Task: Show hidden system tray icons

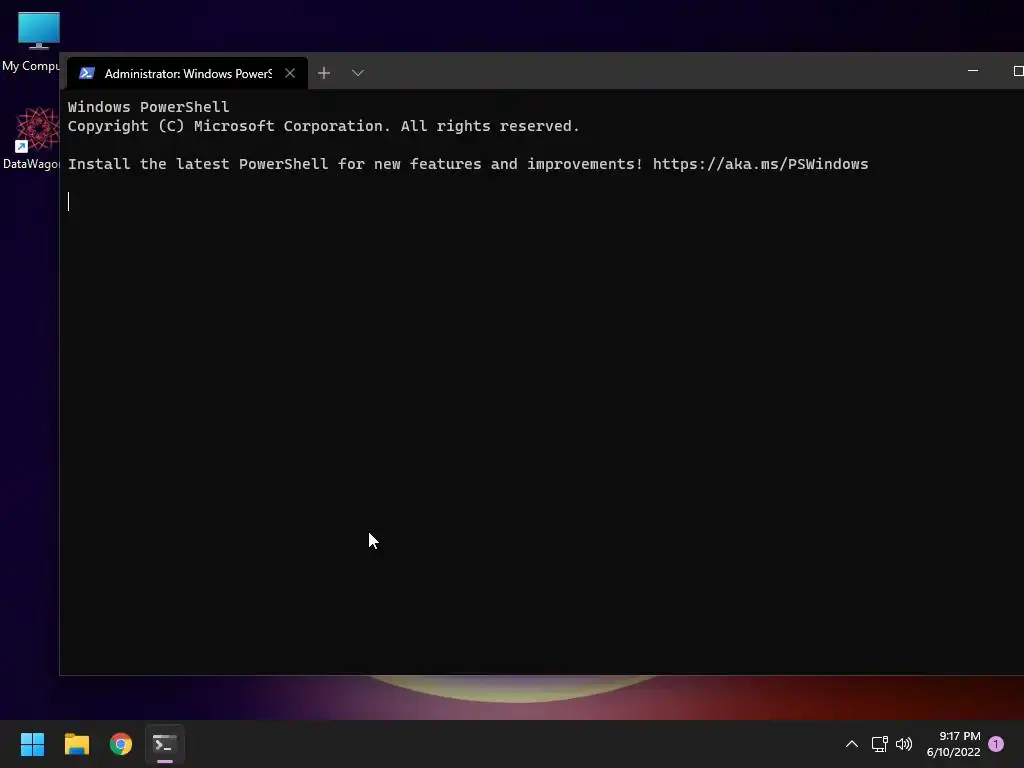Action: 852,744
